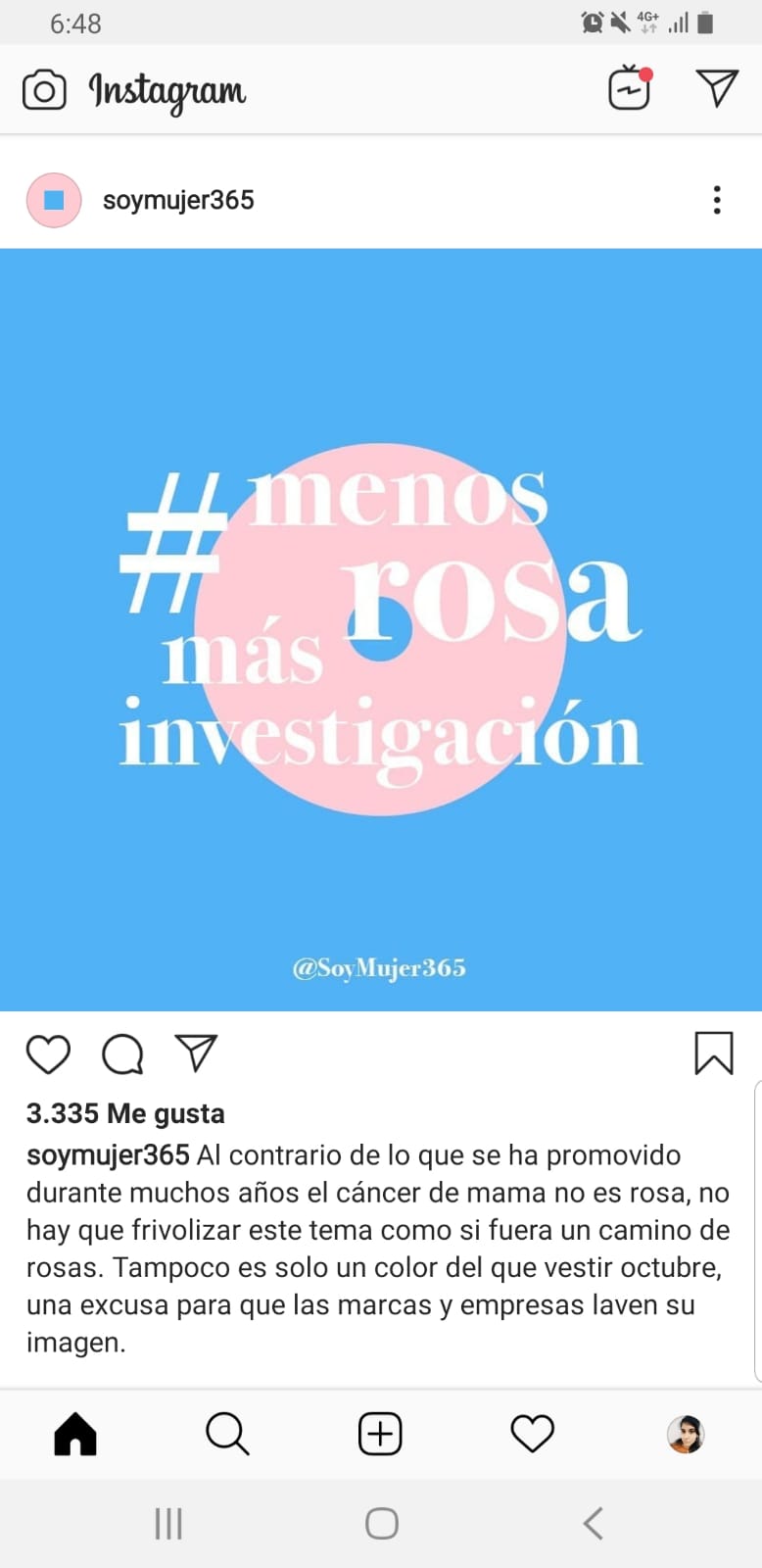The height and width of the screenshot is (1568, 762).
Task: Open IGTV from the top bar
Action: pos(630,88)
